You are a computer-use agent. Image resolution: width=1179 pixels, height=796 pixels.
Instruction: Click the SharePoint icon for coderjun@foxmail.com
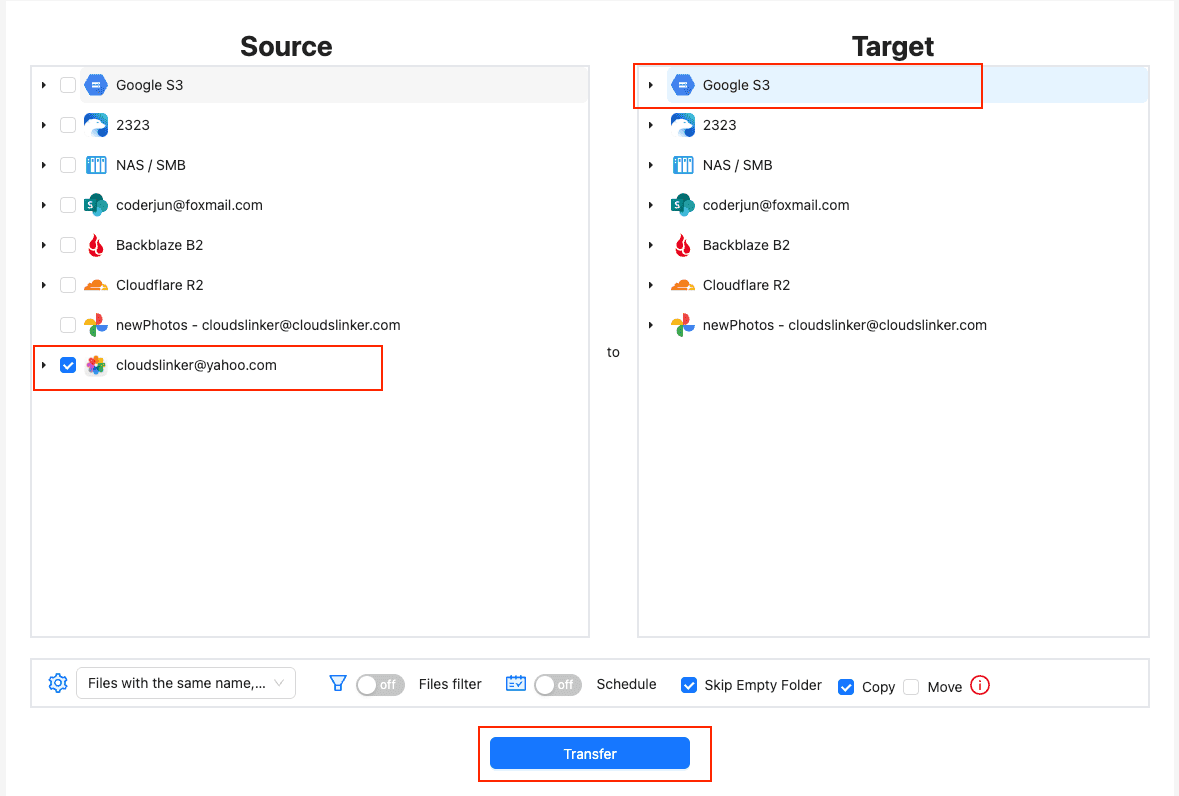click(x=96, y=205)
